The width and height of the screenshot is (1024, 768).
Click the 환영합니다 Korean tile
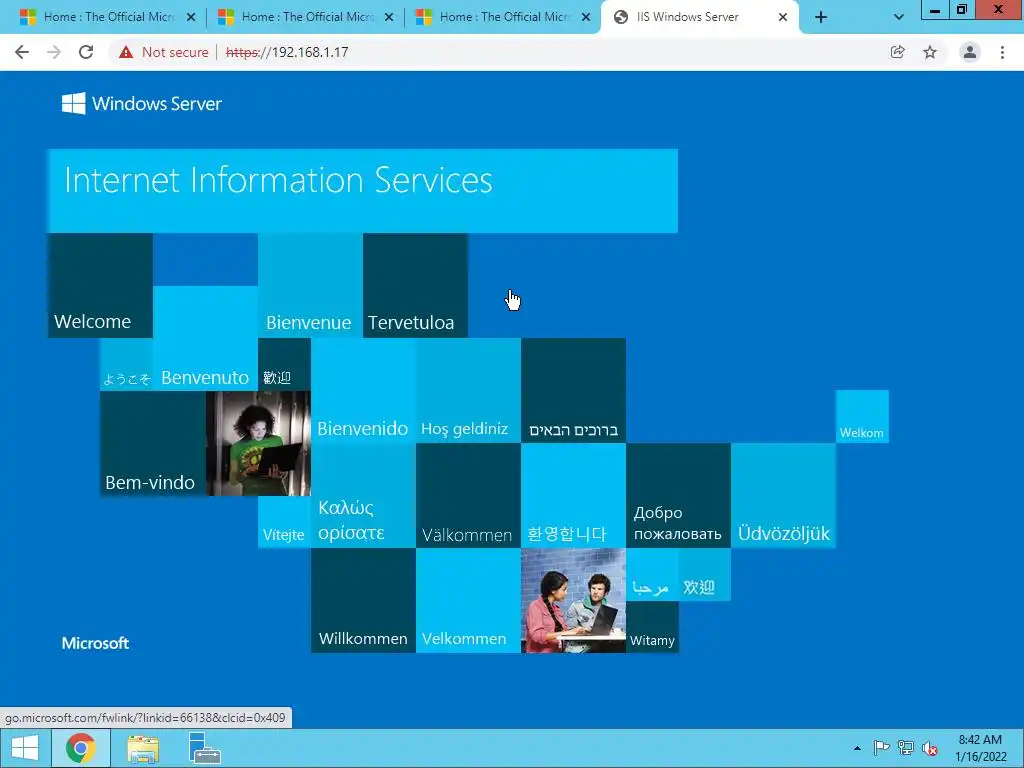573,496
